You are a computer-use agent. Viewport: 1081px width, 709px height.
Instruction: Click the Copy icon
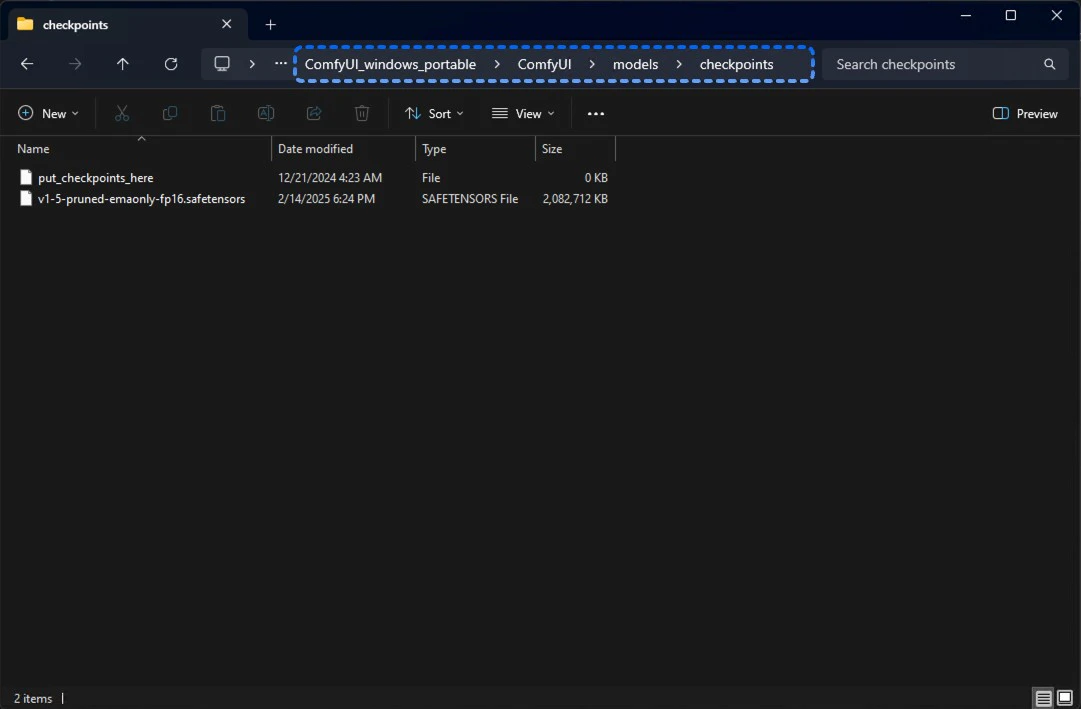(170, 113)
